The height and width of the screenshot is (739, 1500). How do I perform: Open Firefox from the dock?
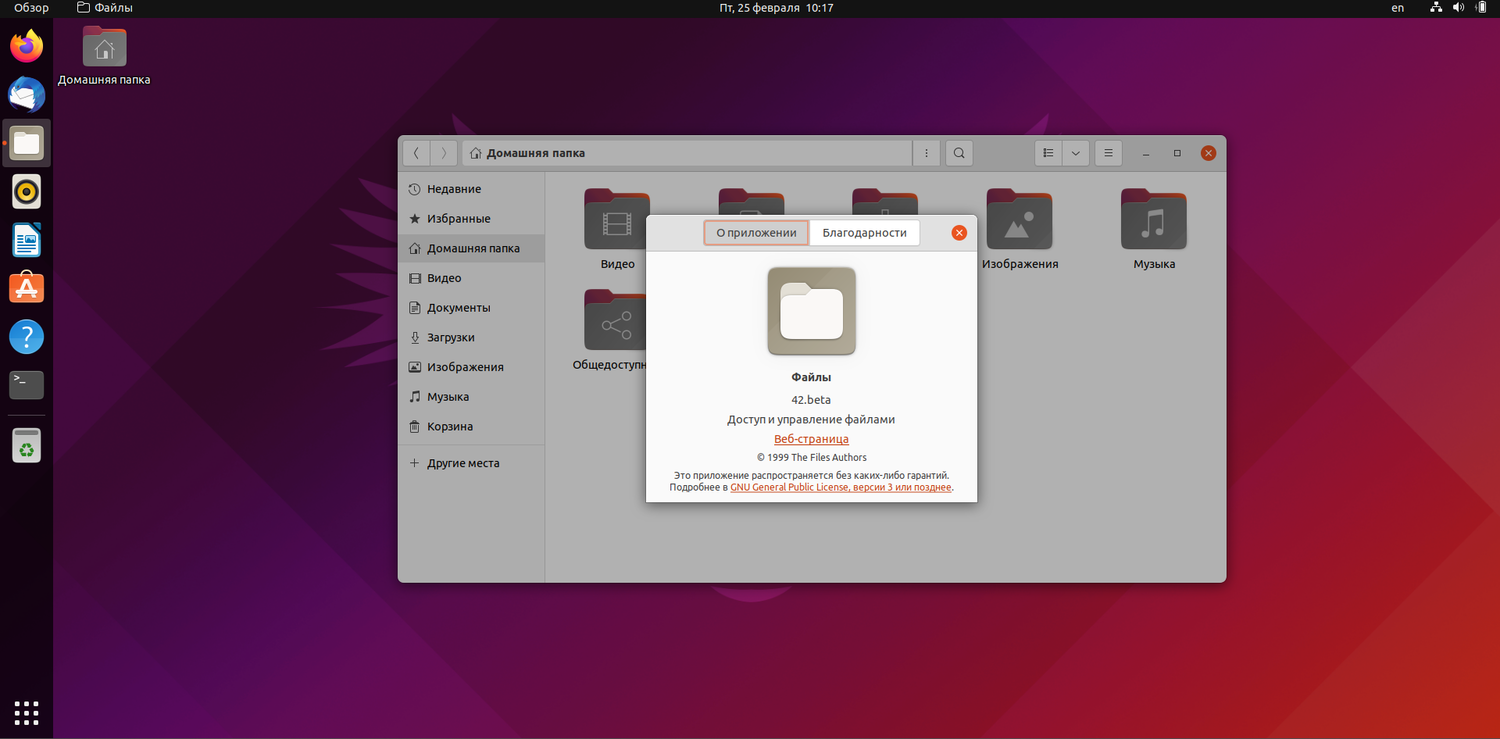27,46
